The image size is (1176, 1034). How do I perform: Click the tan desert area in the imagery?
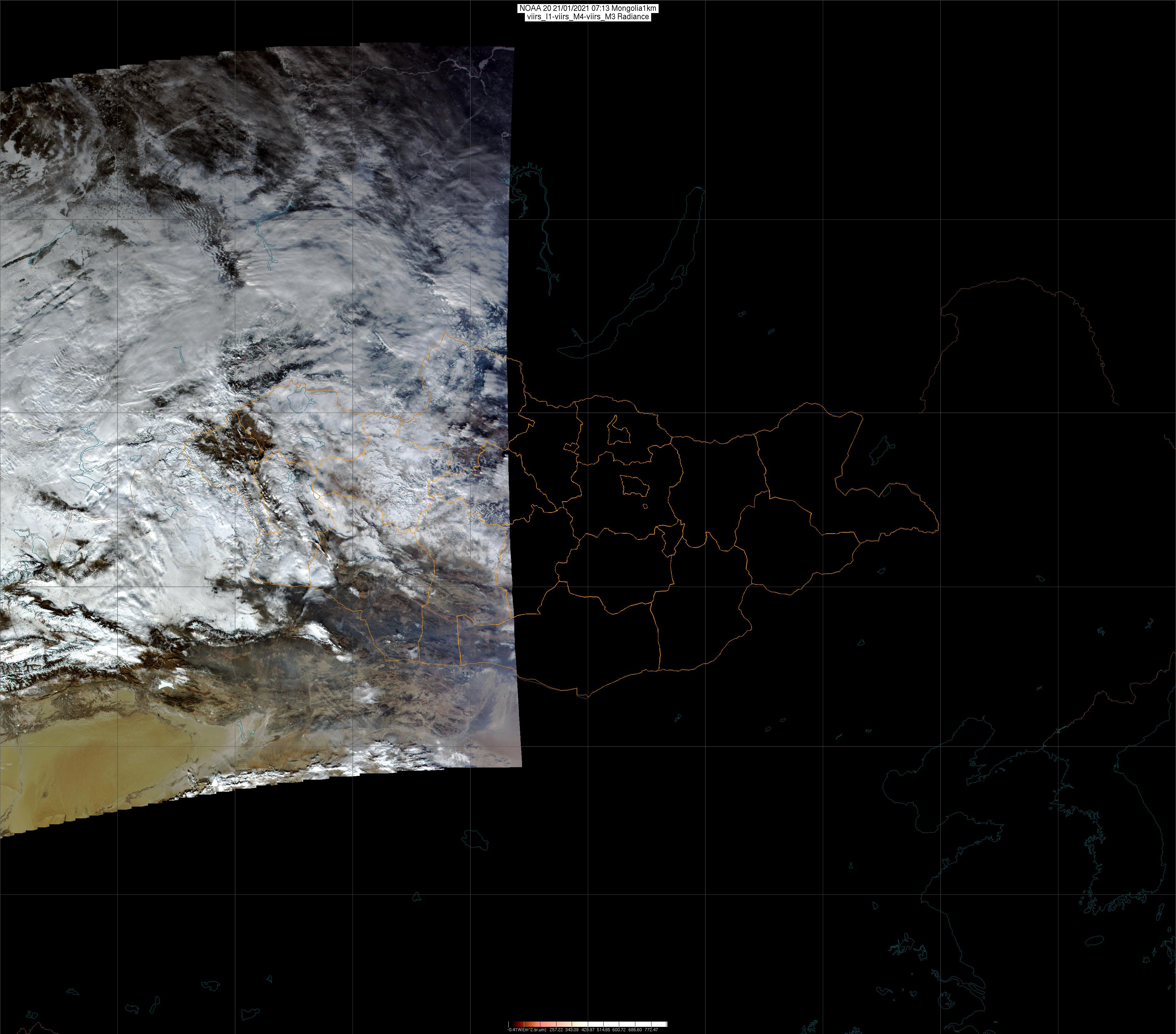86,771
